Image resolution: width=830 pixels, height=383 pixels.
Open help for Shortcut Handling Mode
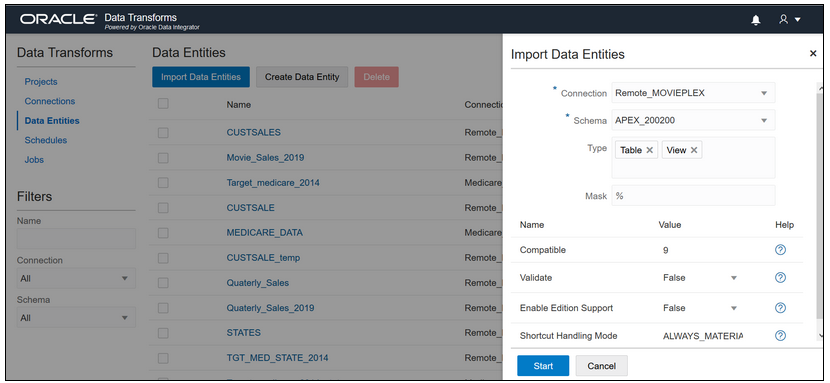[x=780, y=335]
